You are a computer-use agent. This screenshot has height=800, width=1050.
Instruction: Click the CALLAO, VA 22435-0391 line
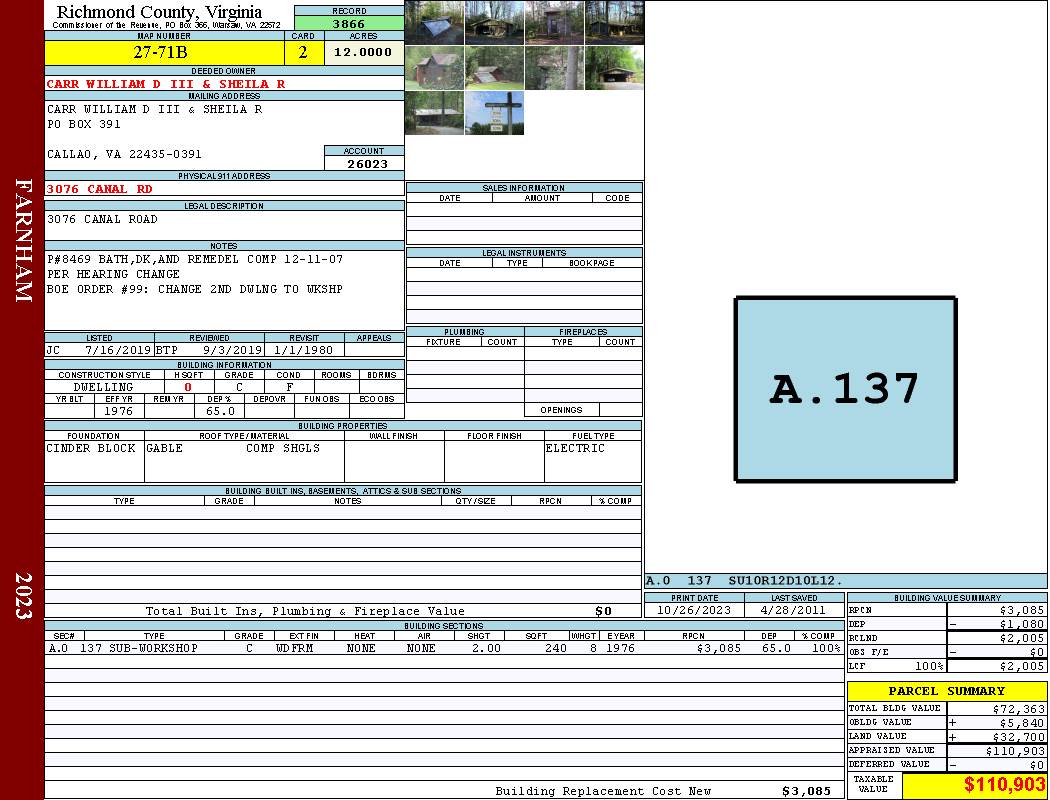[124, 154]
